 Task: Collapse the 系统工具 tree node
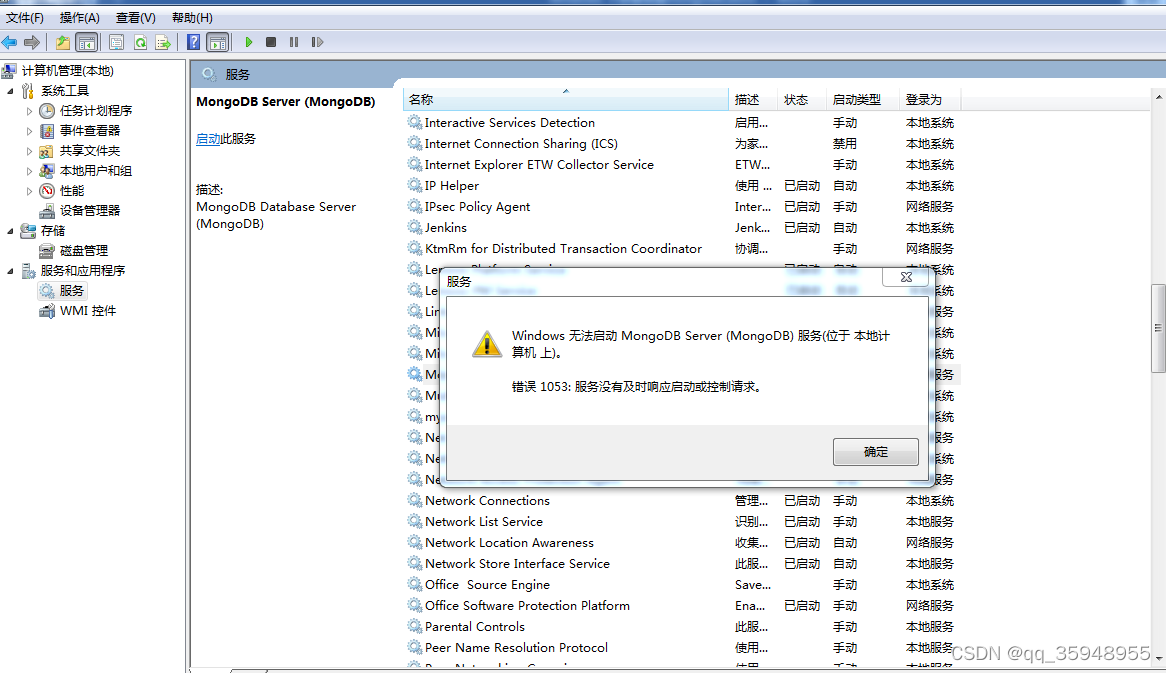[x=10, y=91]
